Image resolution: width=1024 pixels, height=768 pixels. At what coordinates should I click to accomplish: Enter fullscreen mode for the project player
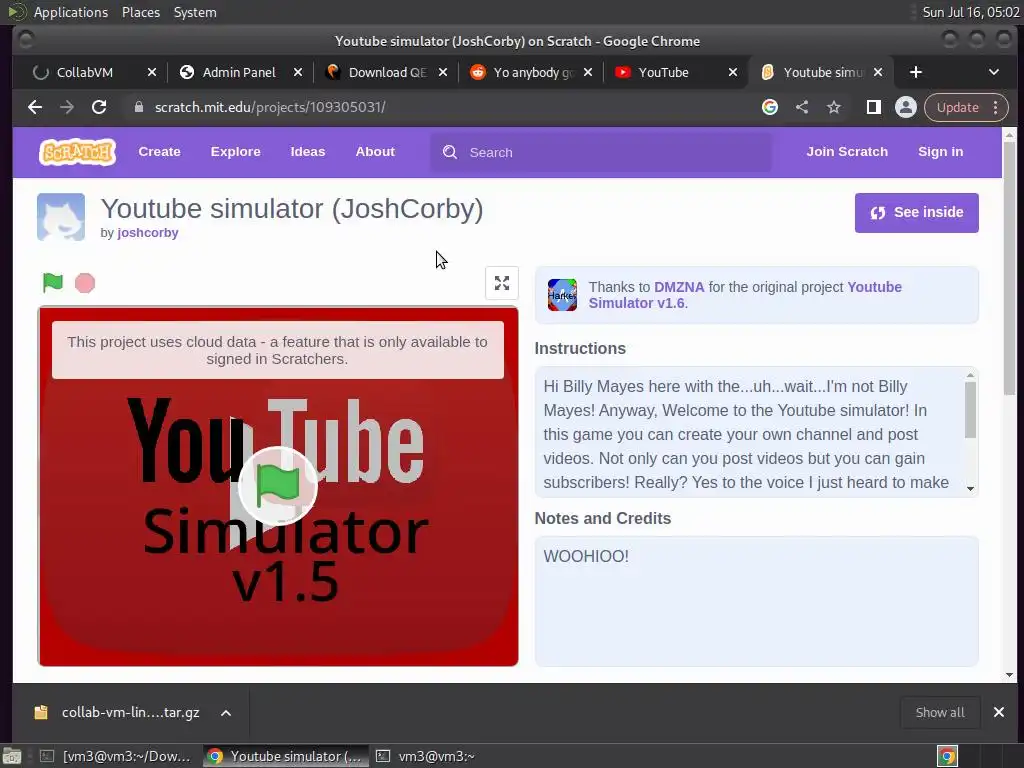coord(502,283)
